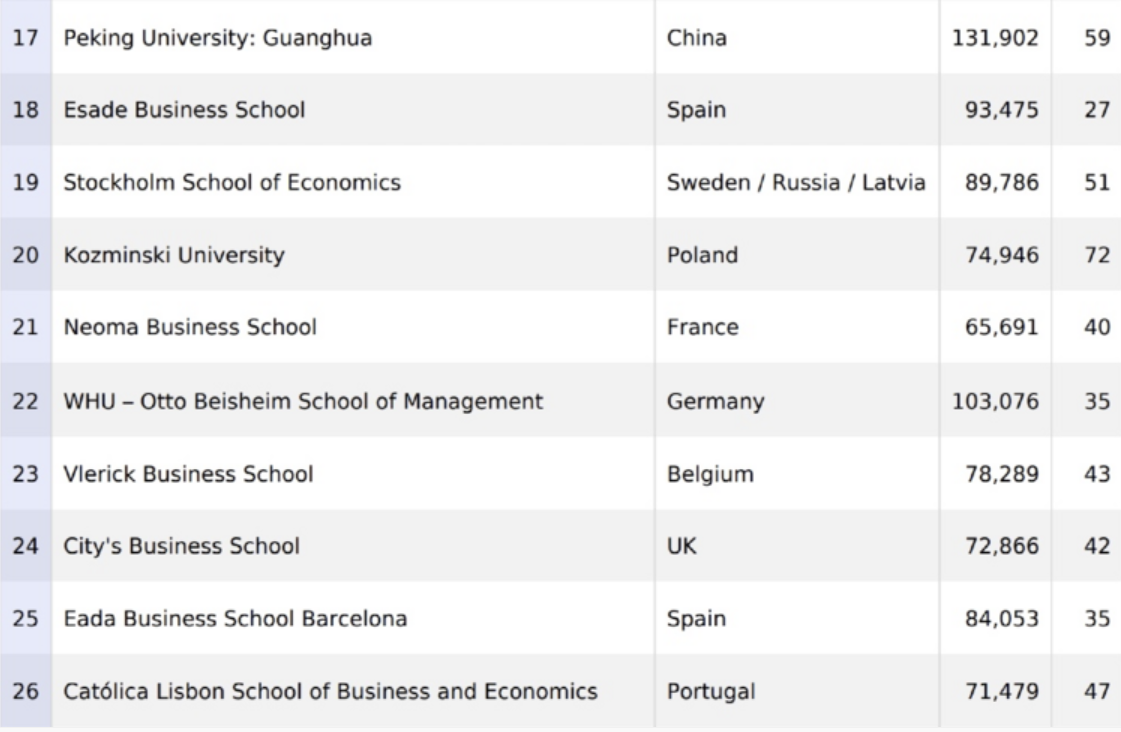This screenshot has height=732, width=1121.
Task: Click the China country cell
Action: pyautogui.click(x=697, y=39)
